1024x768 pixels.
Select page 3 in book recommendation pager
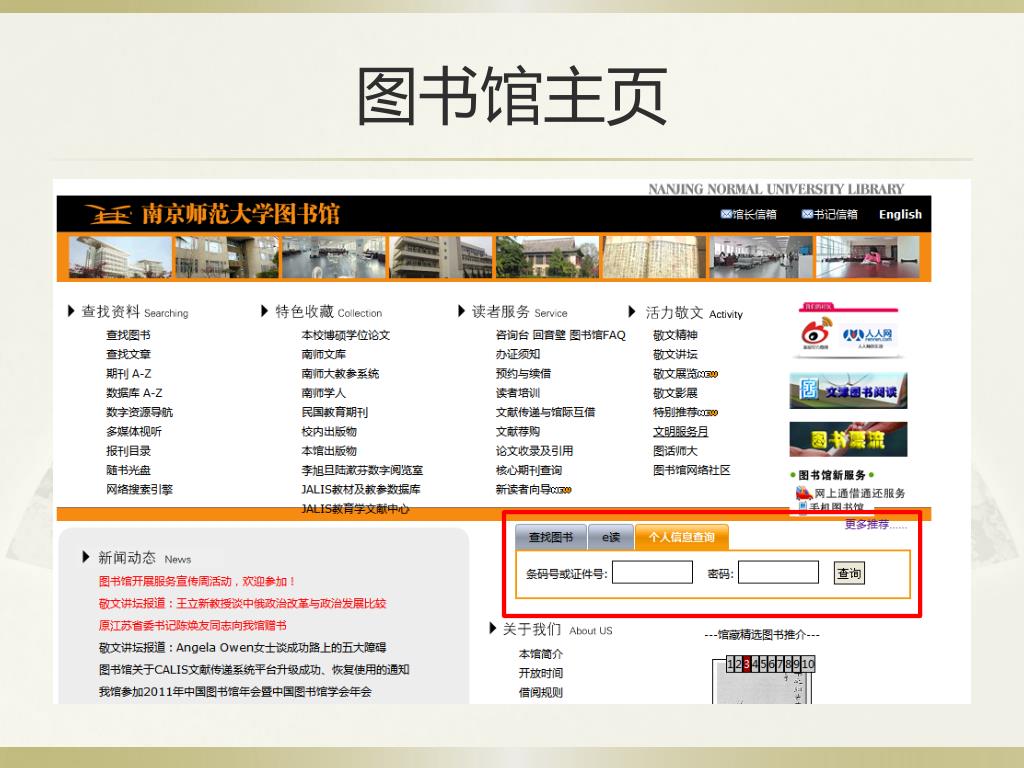[747, 664]
